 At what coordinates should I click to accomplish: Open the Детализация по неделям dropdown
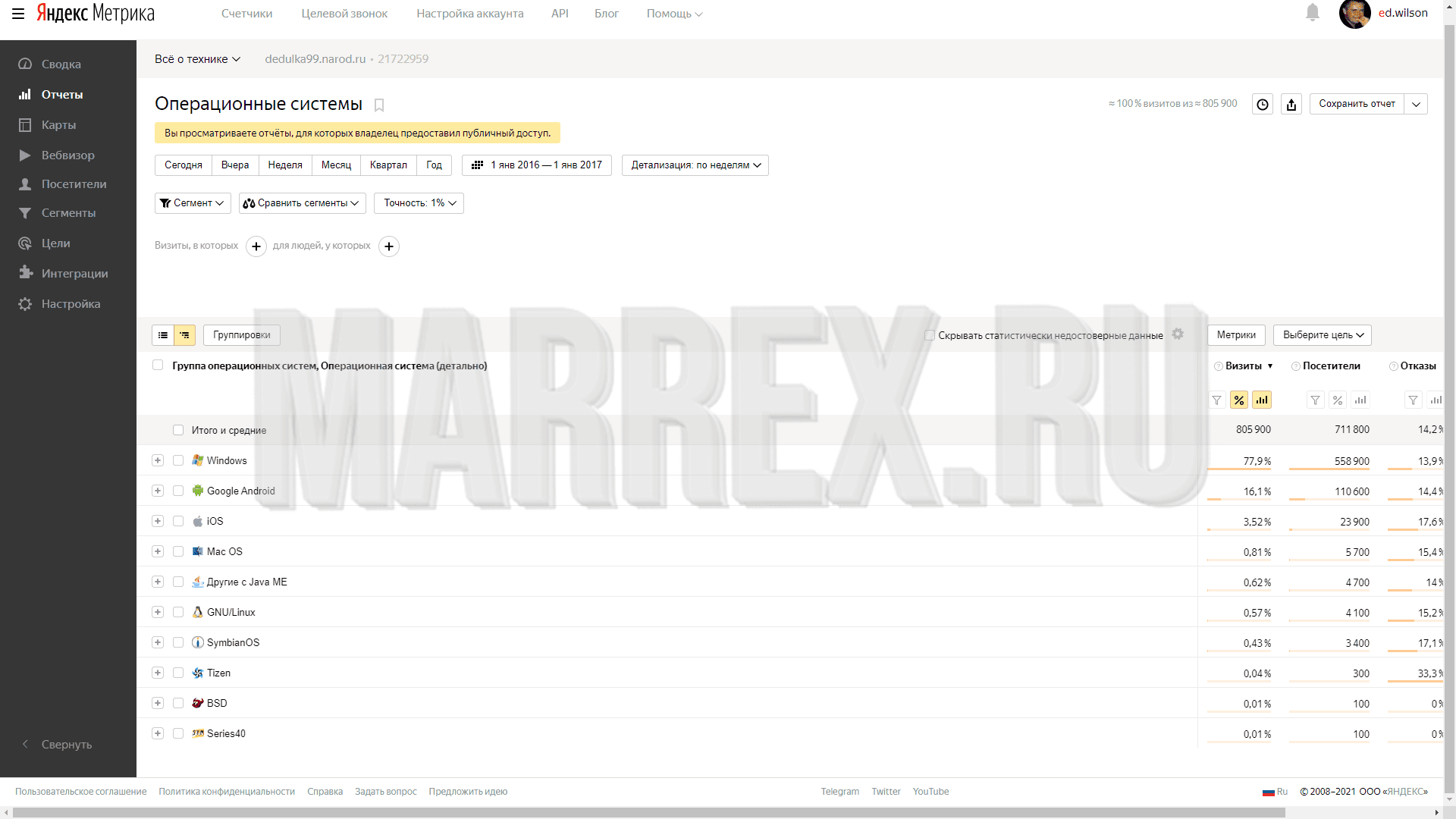click(x=695, y=165)
